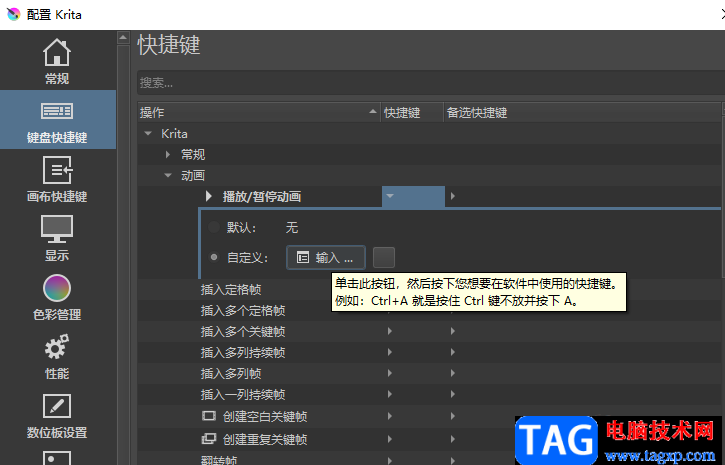Select the 插入定格帧 row
This screenshot has height=465, width=725.
tap(231, 290)
